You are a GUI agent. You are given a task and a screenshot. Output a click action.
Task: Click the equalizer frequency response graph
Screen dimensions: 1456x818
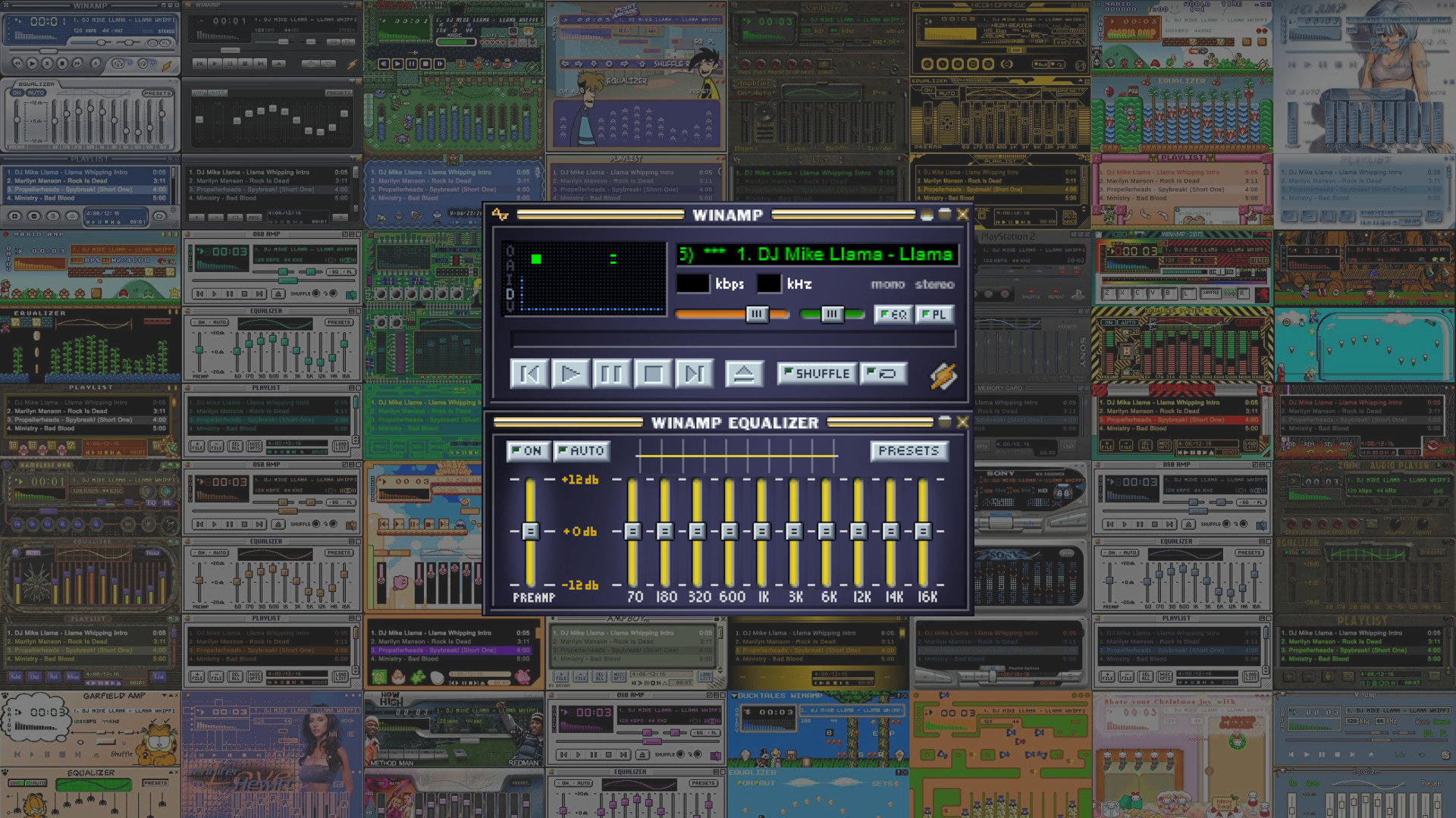pyautogui.click(x=736, y=455)
